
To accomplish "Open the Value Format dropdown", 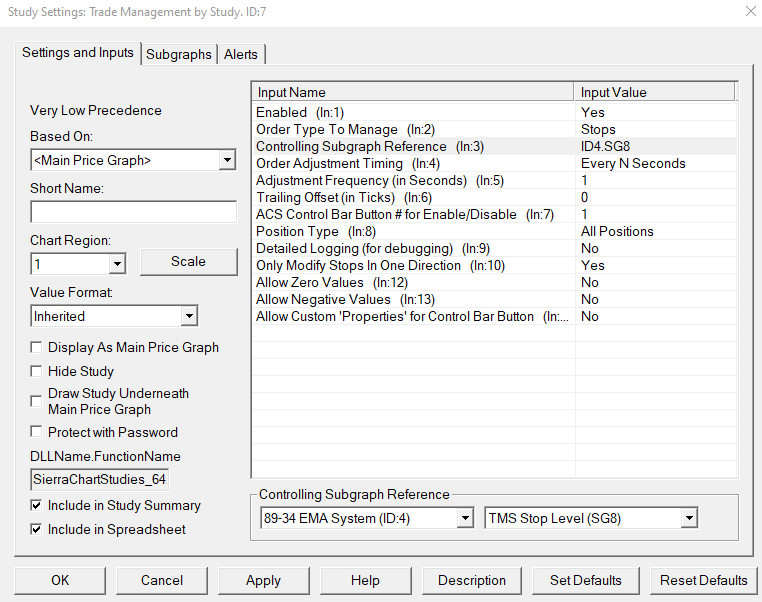I will (189, 316).
